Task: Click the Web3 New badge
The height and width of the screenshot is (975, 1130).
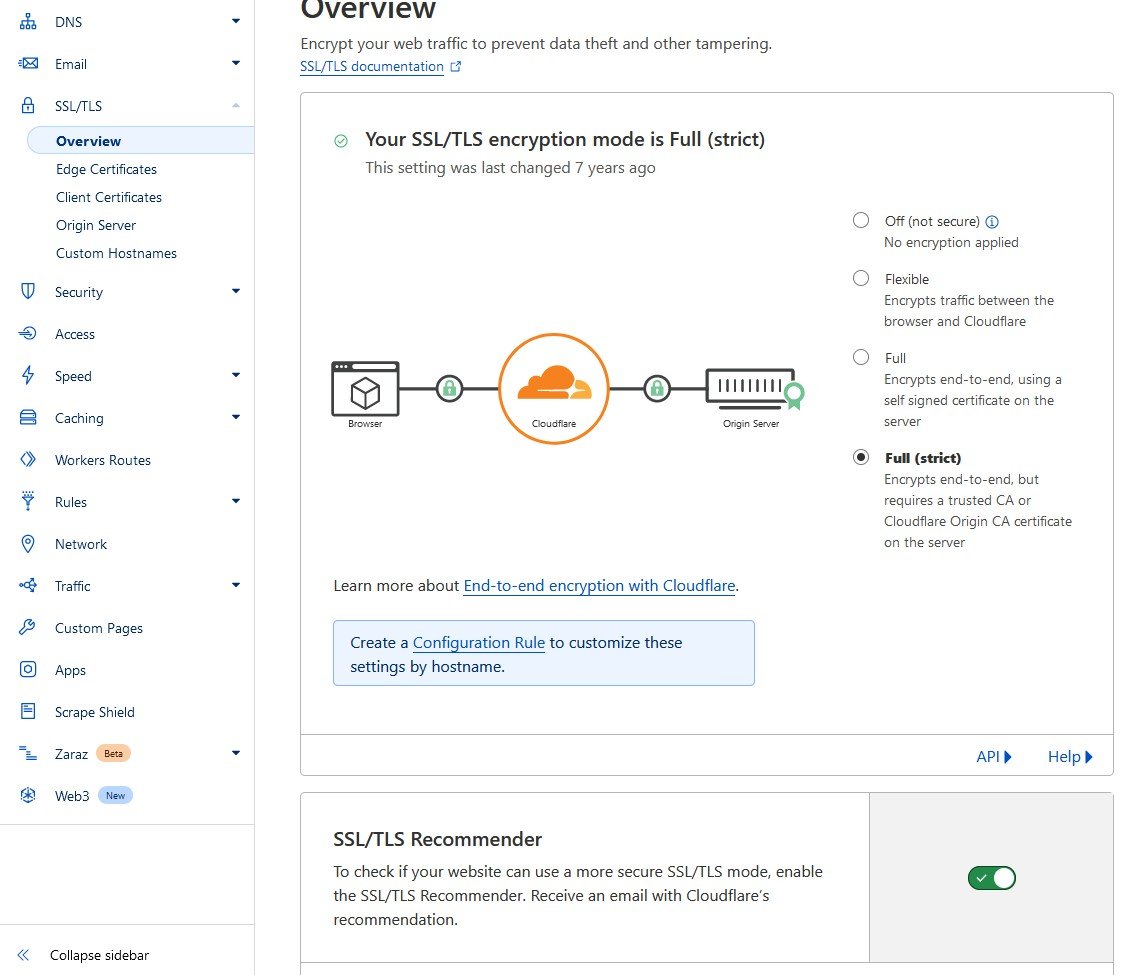Action: [x=115, y=796]
